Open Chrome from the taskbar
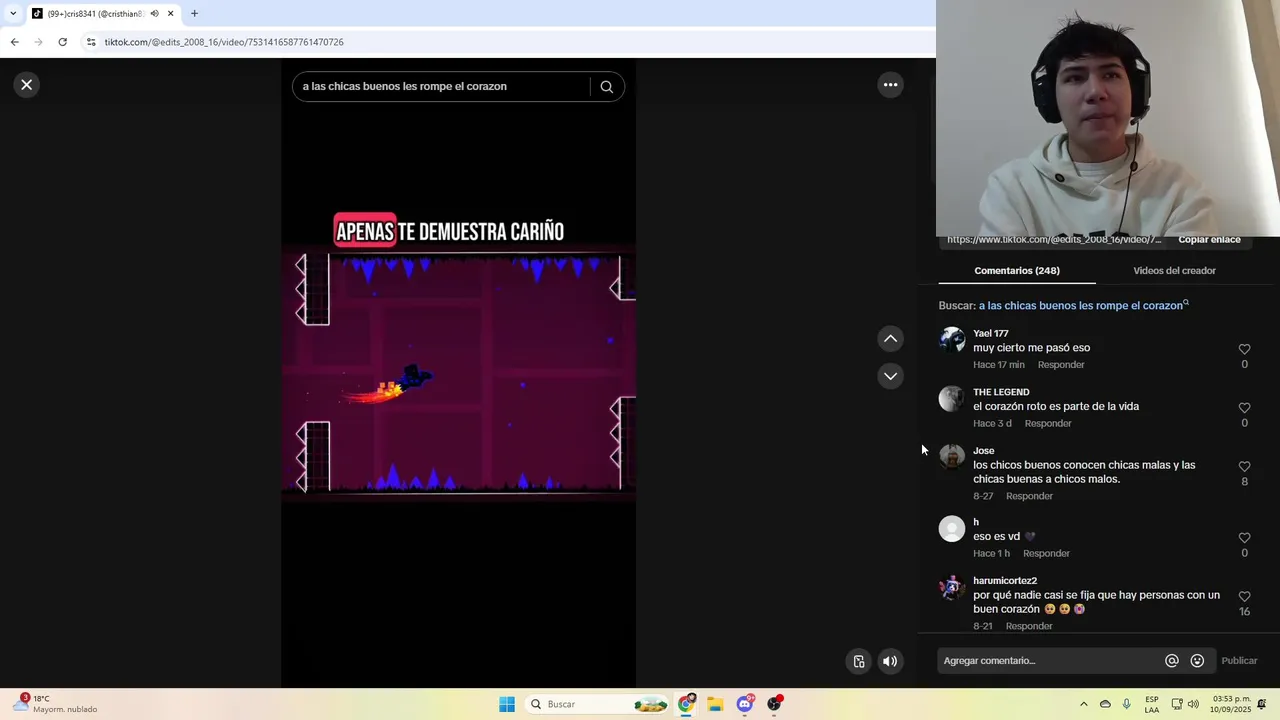Image resolution: width=1280 pixels, height=720 pixels. [x=686, y=704]
